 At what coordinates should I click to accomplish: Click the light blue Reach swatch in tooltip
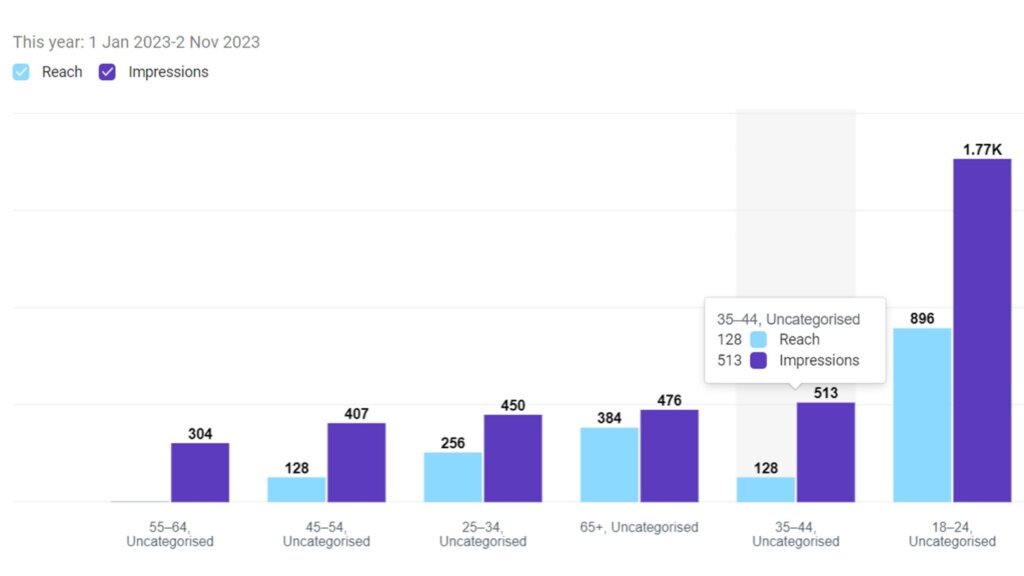click(758, 340)
